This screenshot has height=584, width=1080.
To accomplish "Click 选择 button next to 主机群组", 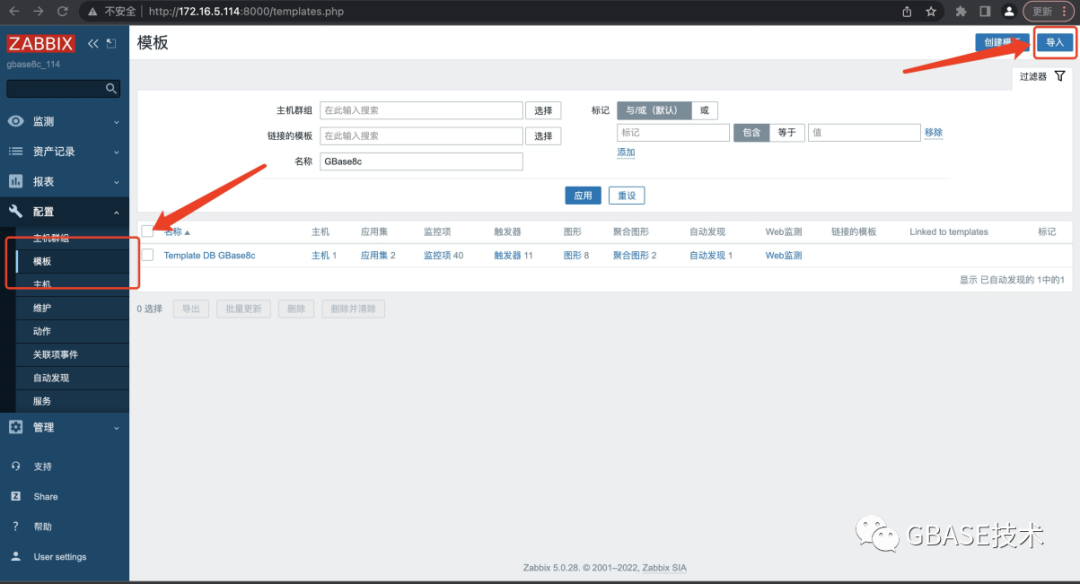I will tap(543, 110).
